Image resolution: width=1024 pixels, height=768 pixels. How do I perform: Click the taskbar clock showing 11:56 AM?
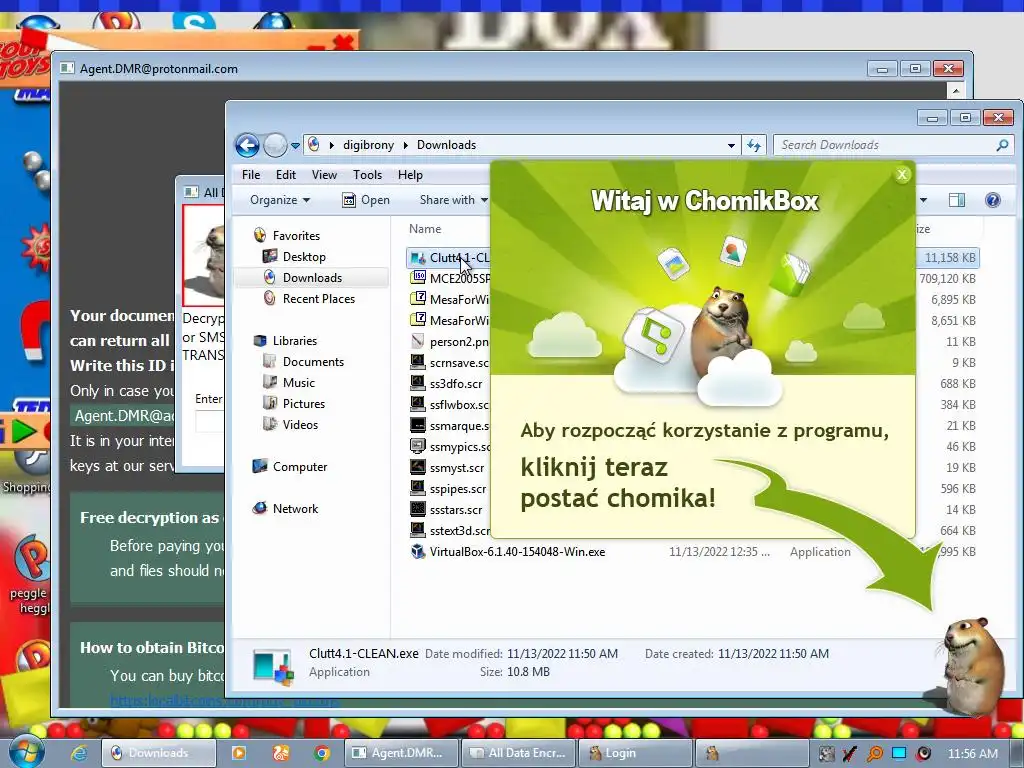click(x=972, y=754)
